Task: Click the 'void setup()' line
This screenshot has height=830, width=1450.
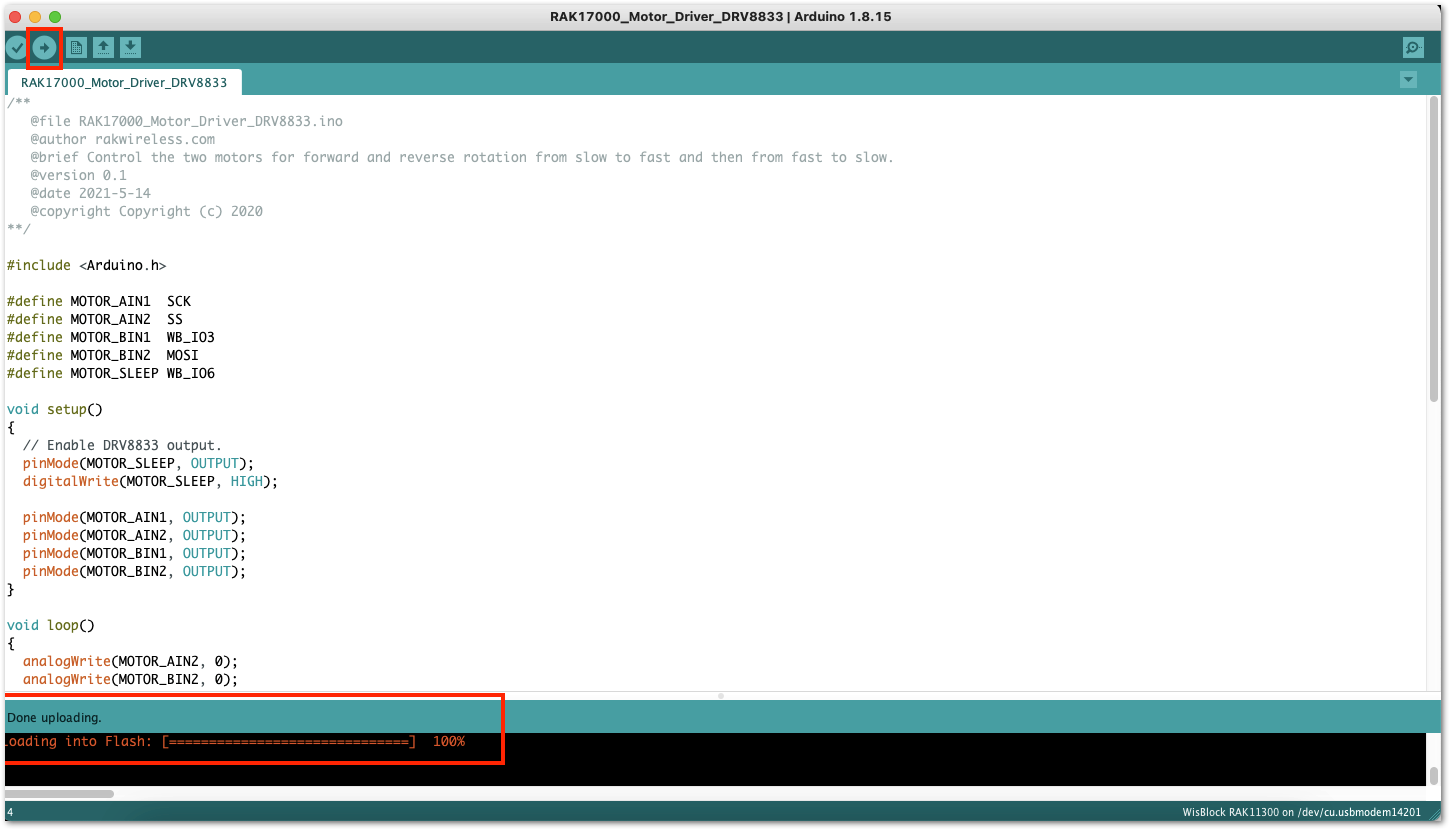Action: (54, 409)
